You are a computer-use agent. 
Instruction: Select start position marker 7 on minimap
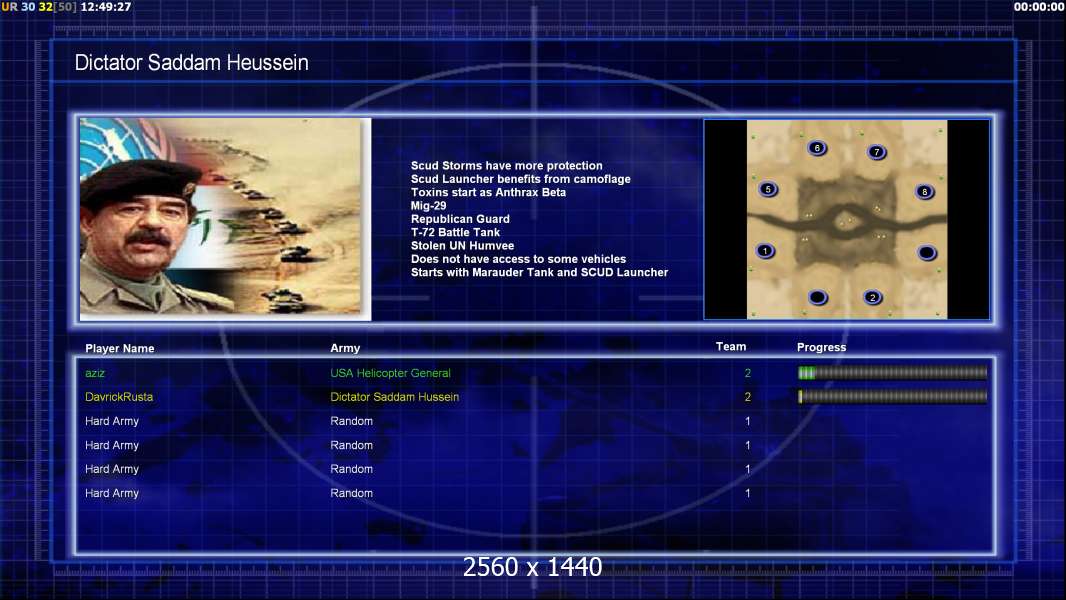click(x=877, y=152)
